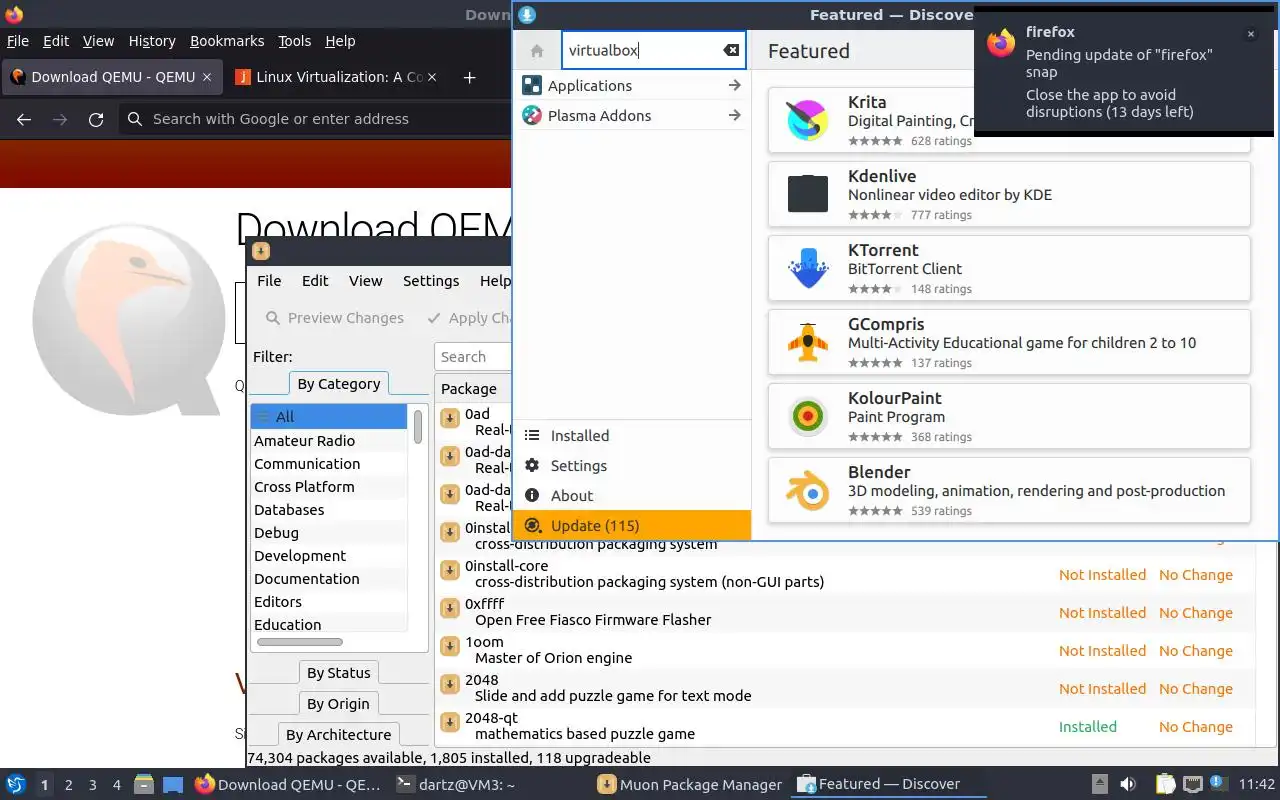Click Preview Changes in Muon
Viewport: 1280px width, 800px height.
335,318
